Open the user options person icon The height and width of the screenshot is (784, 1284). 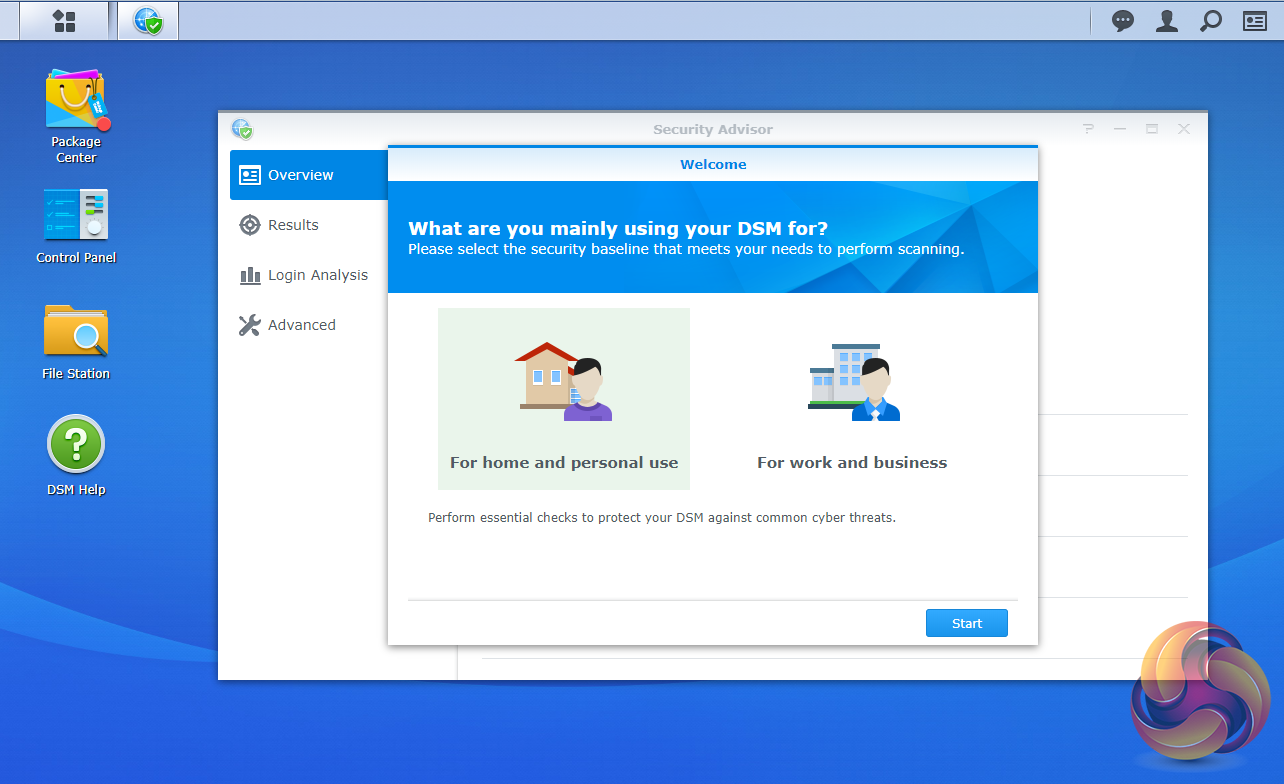point(1167,21)
